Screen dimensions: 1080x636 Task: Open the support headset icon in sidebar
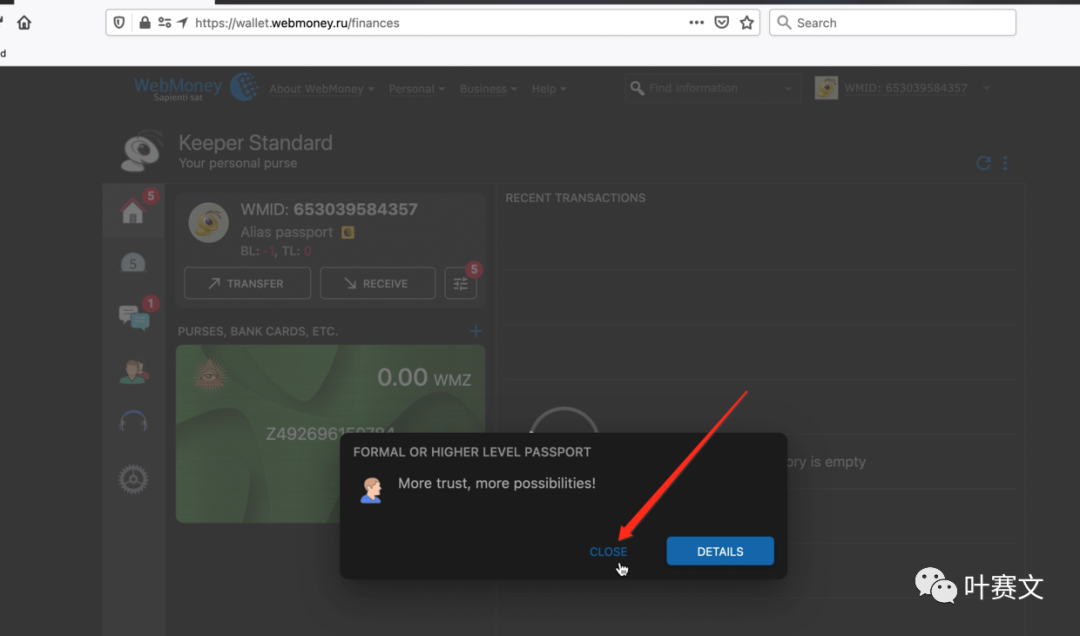pos(133,423)
